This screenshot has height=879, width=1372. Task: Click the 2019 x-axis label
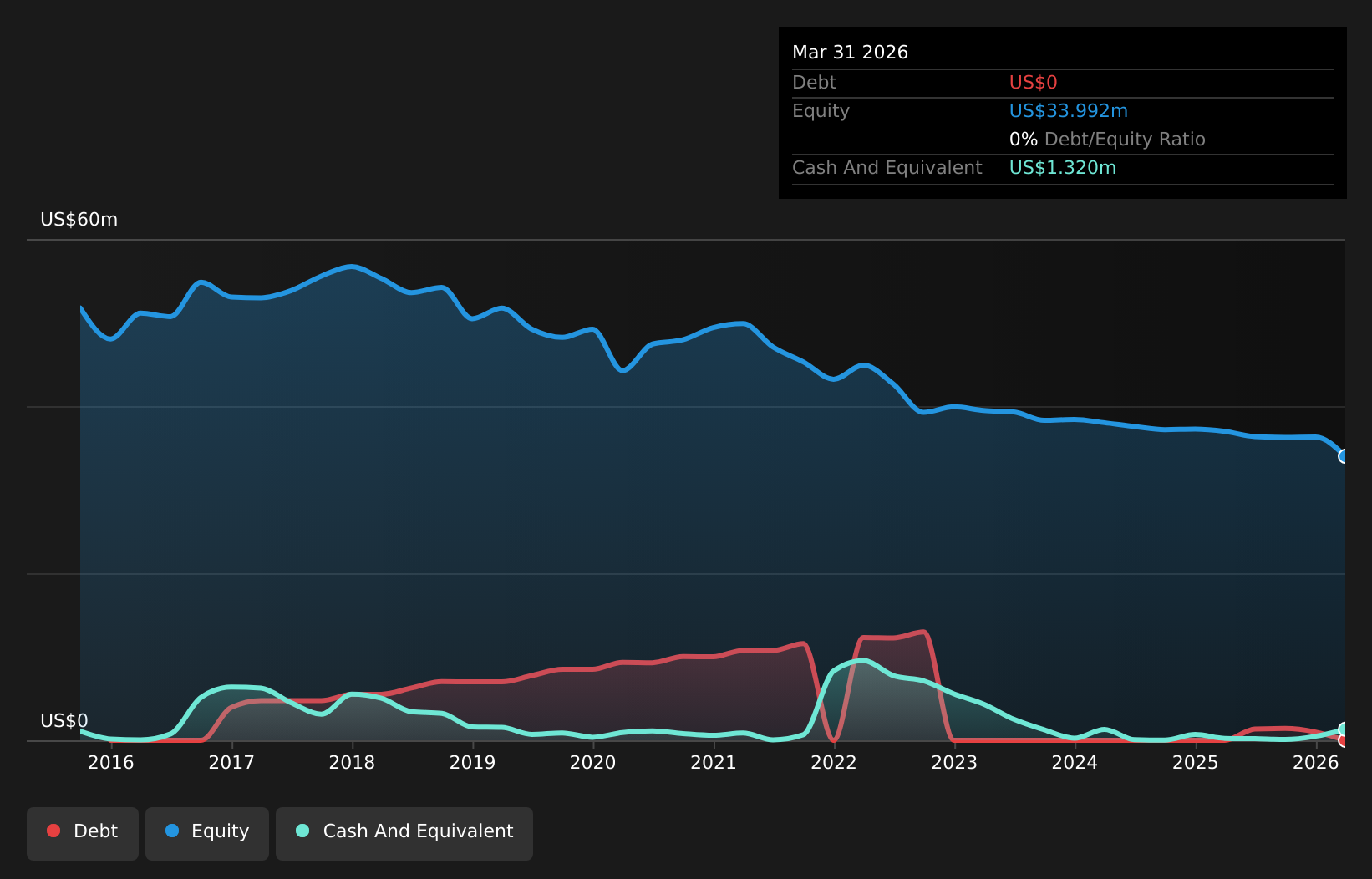[473, 762]
